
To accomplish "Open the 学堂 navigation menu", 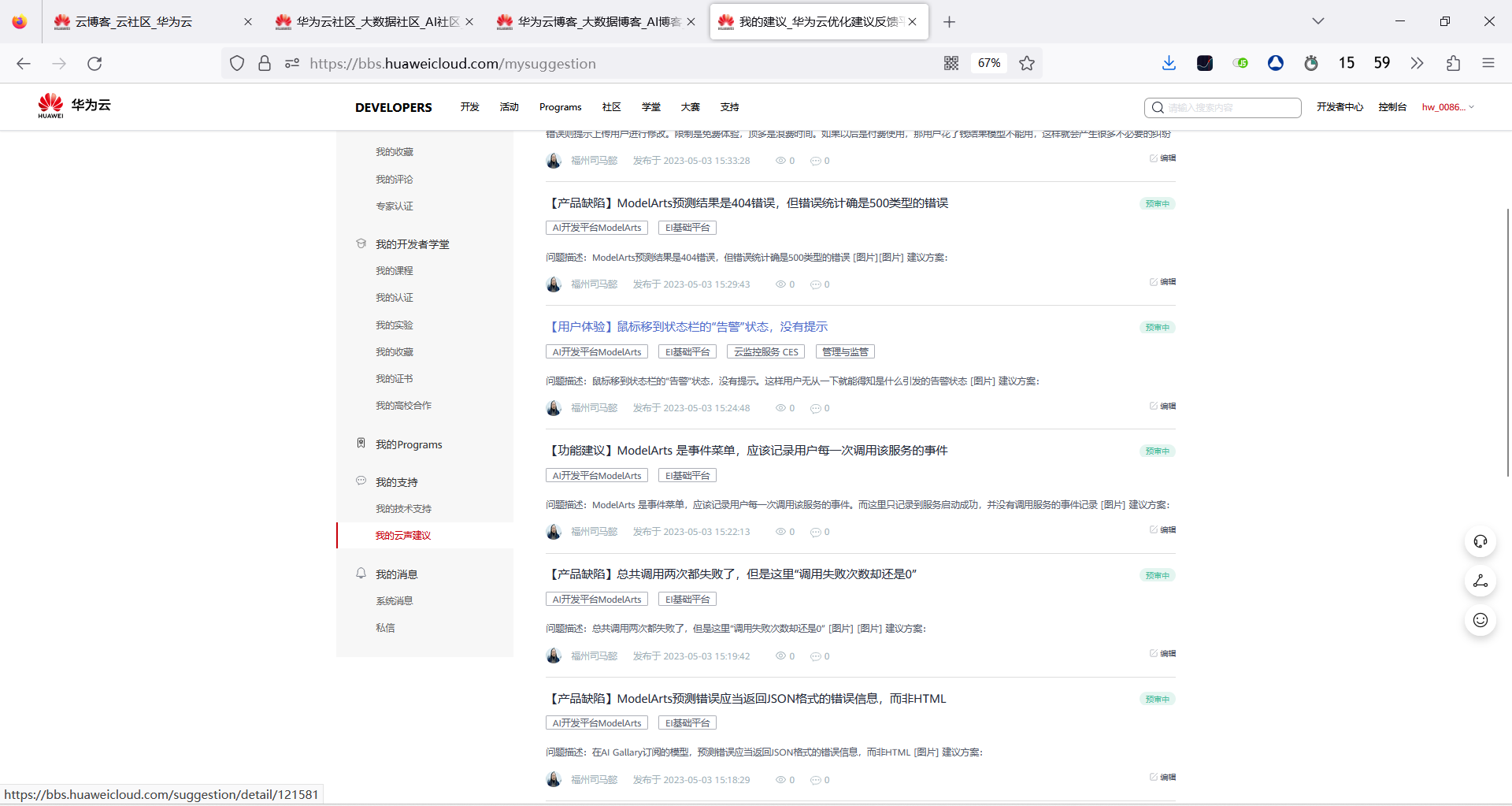I will tap(651, 107).
